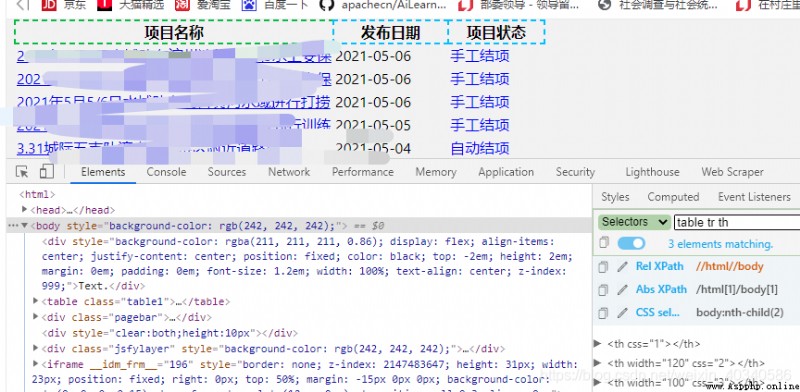Expand the div class pagebar node
The width and height of the screenshot is (800, 392).
pyautogui.click(x=35, y=317)
